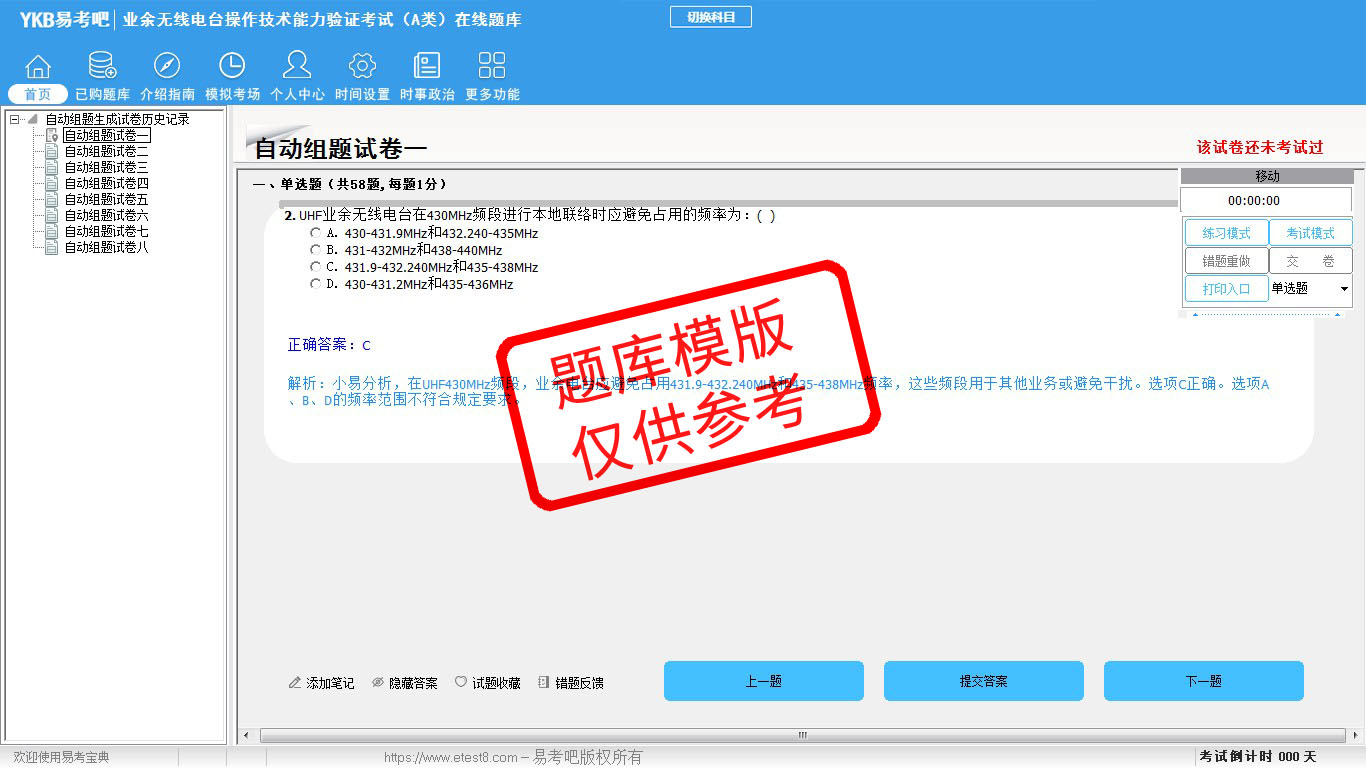Click the 一、单选题(共58题,每题1分) section header

pos(350,184)
